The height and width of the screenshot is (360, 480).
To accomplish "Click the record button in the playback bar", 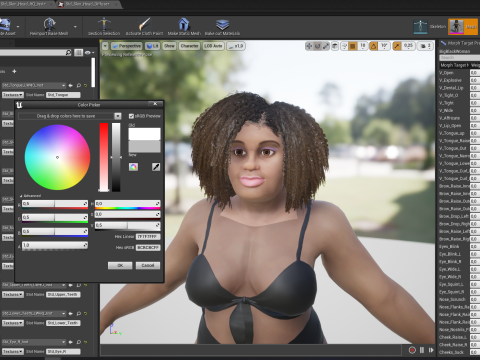I will point(412,350).
